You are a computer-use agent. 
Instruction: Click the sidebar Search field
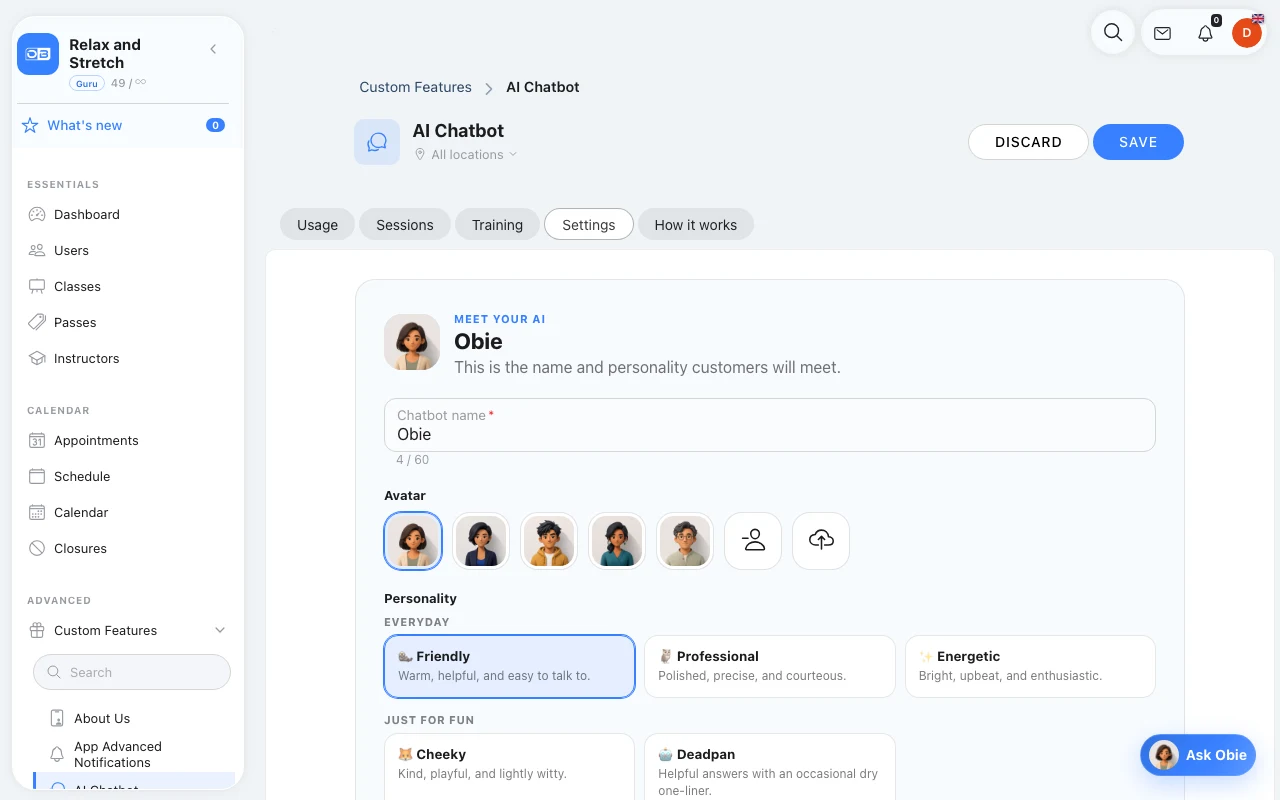coord(132,672)
